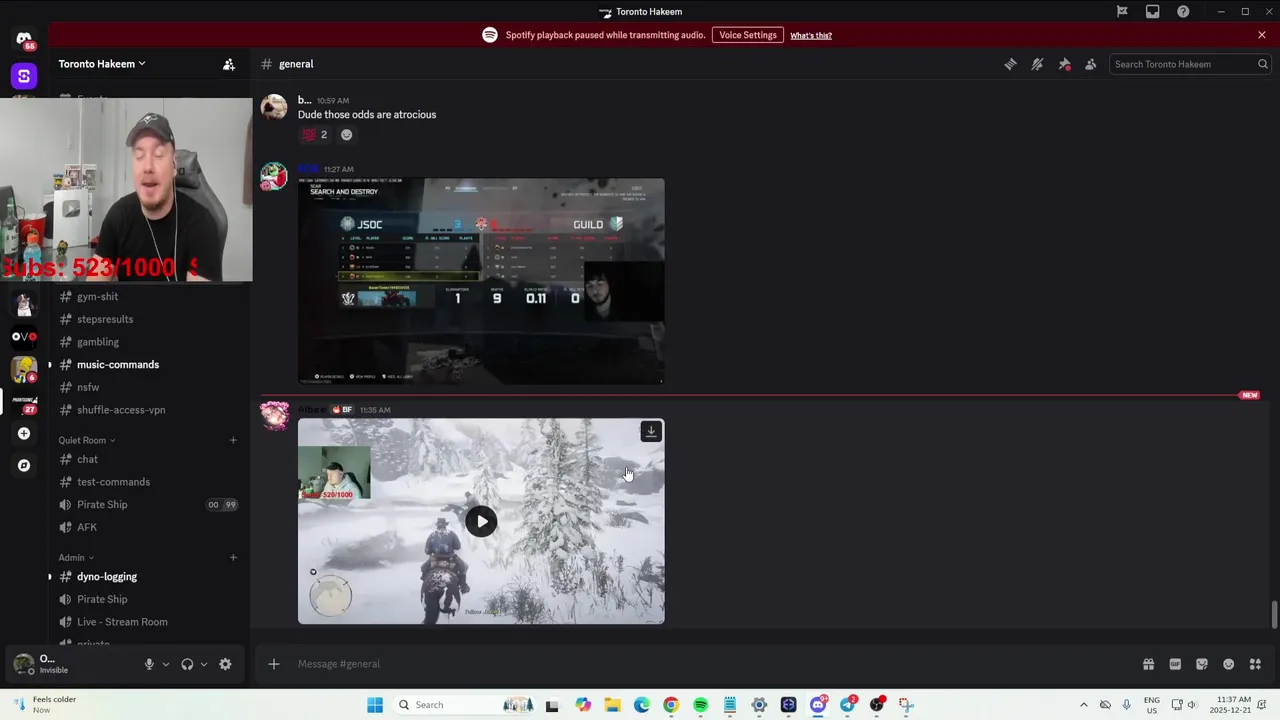Open Spotify from the taskbar
Viewport: 1280px width, 720px height.
pos(700,705)
